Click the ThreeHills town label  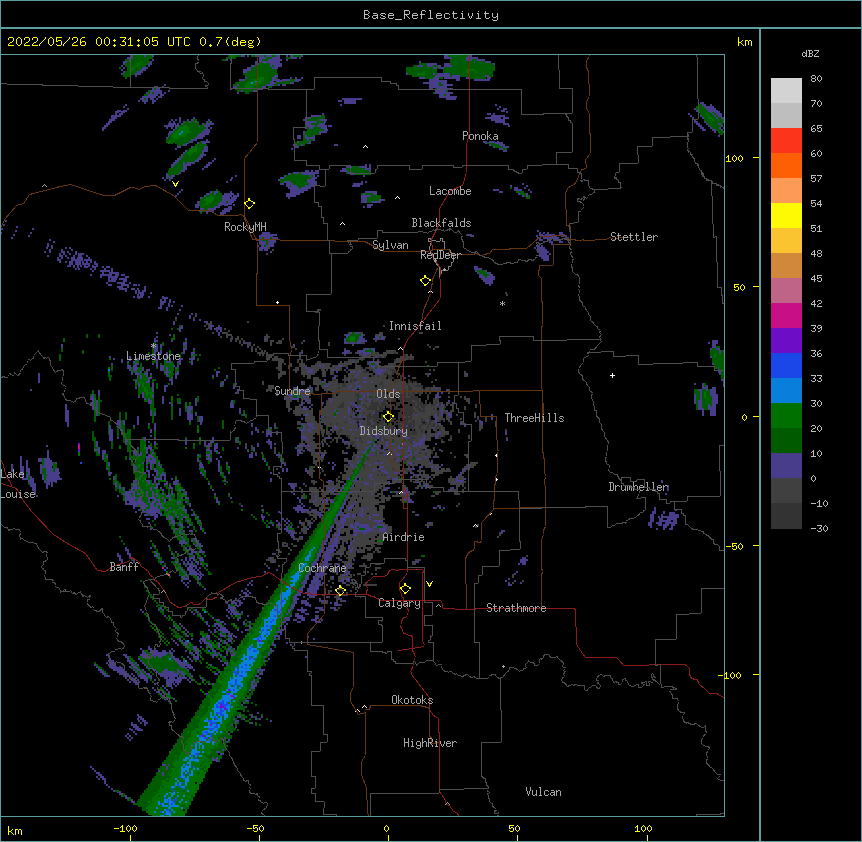[534, 418]
